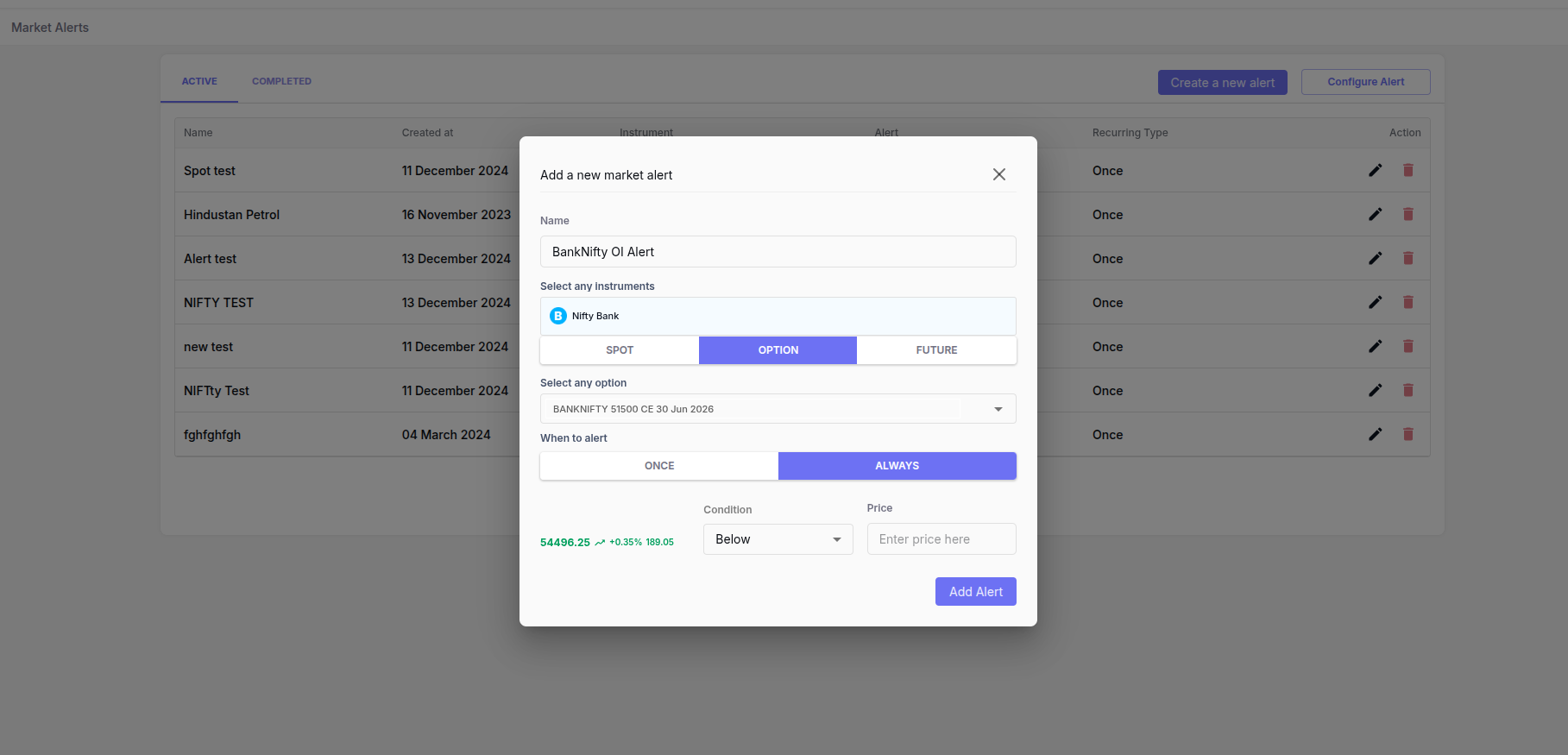Click the Market Alerts page title
The image size is (1568, 755).
coord(50,28)
